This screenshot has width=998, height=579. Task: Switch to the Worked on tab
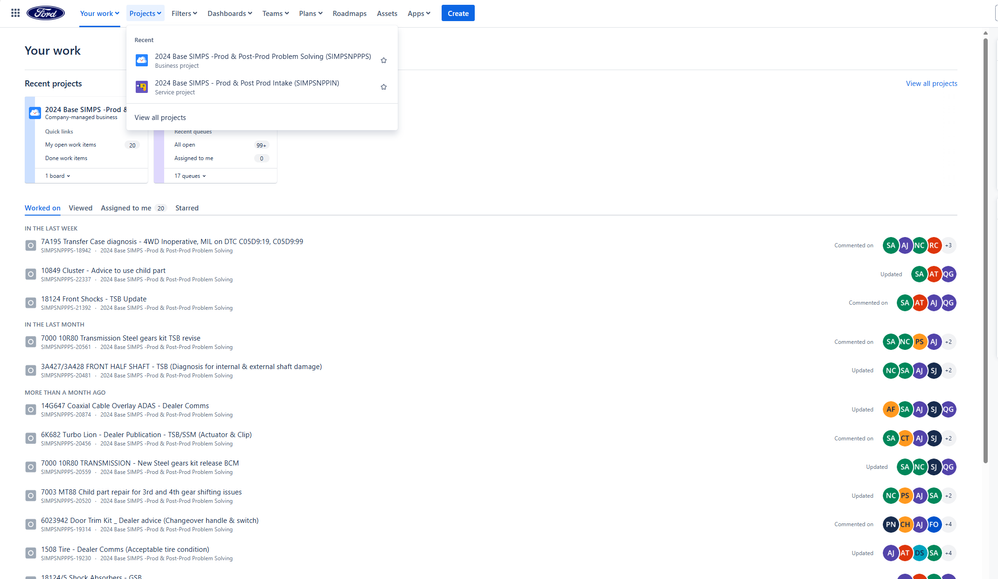point(43,208)
